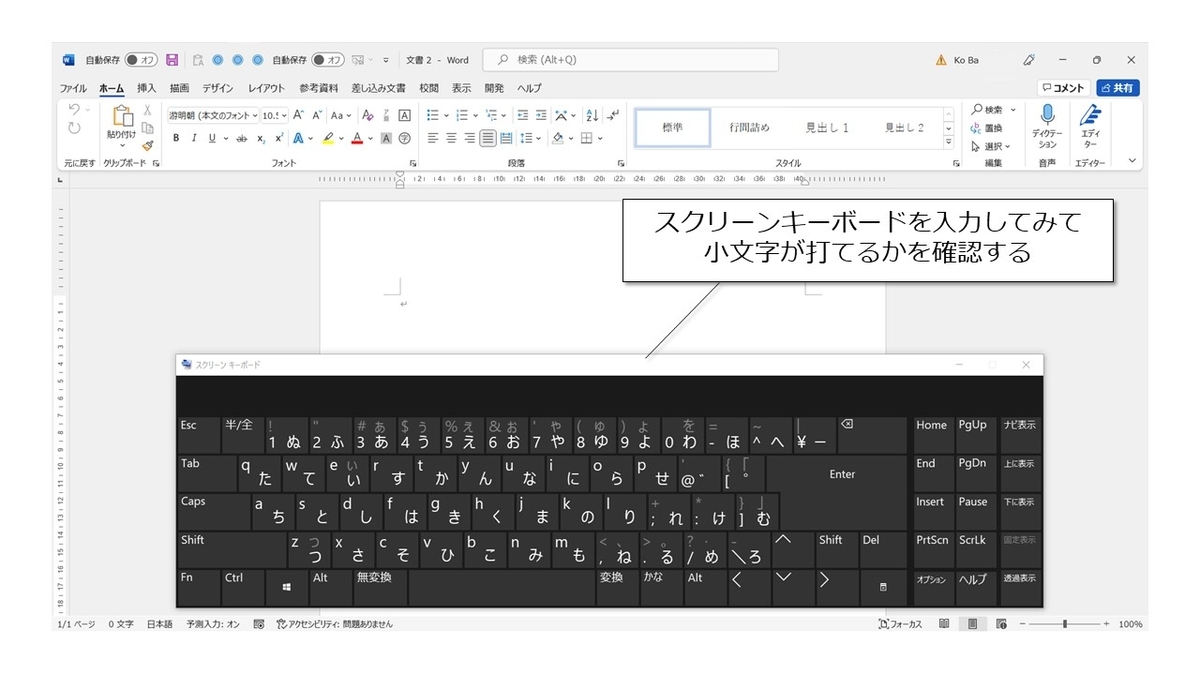Image resolution: width=1200 pixels, height=675 pixels.
Task: Click the bulleted list icon
Action: 433,115
